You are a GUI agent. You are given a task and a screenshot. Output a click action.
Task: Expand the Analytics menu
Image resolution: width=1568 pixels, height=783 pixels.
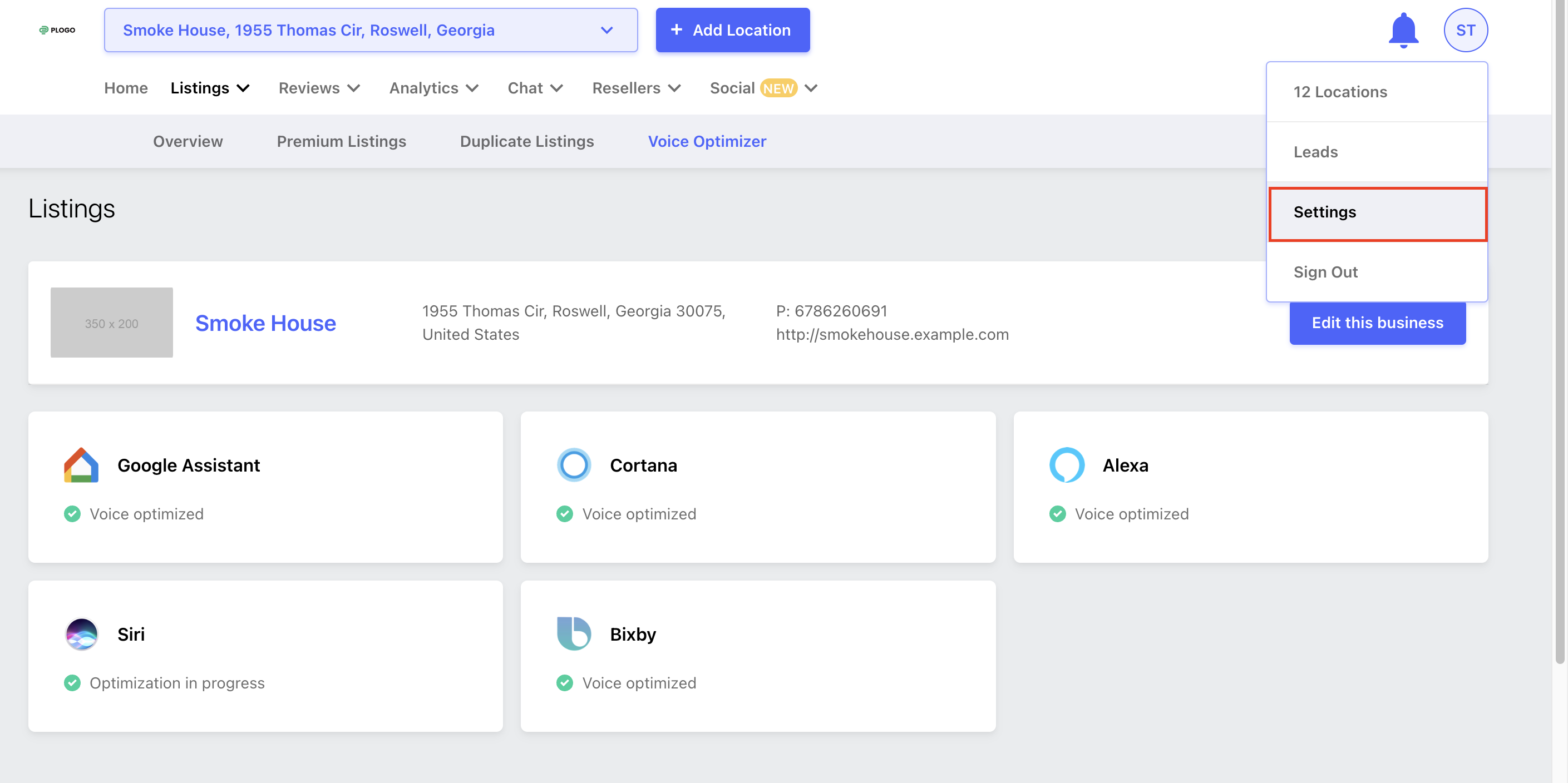coord(434,88)
